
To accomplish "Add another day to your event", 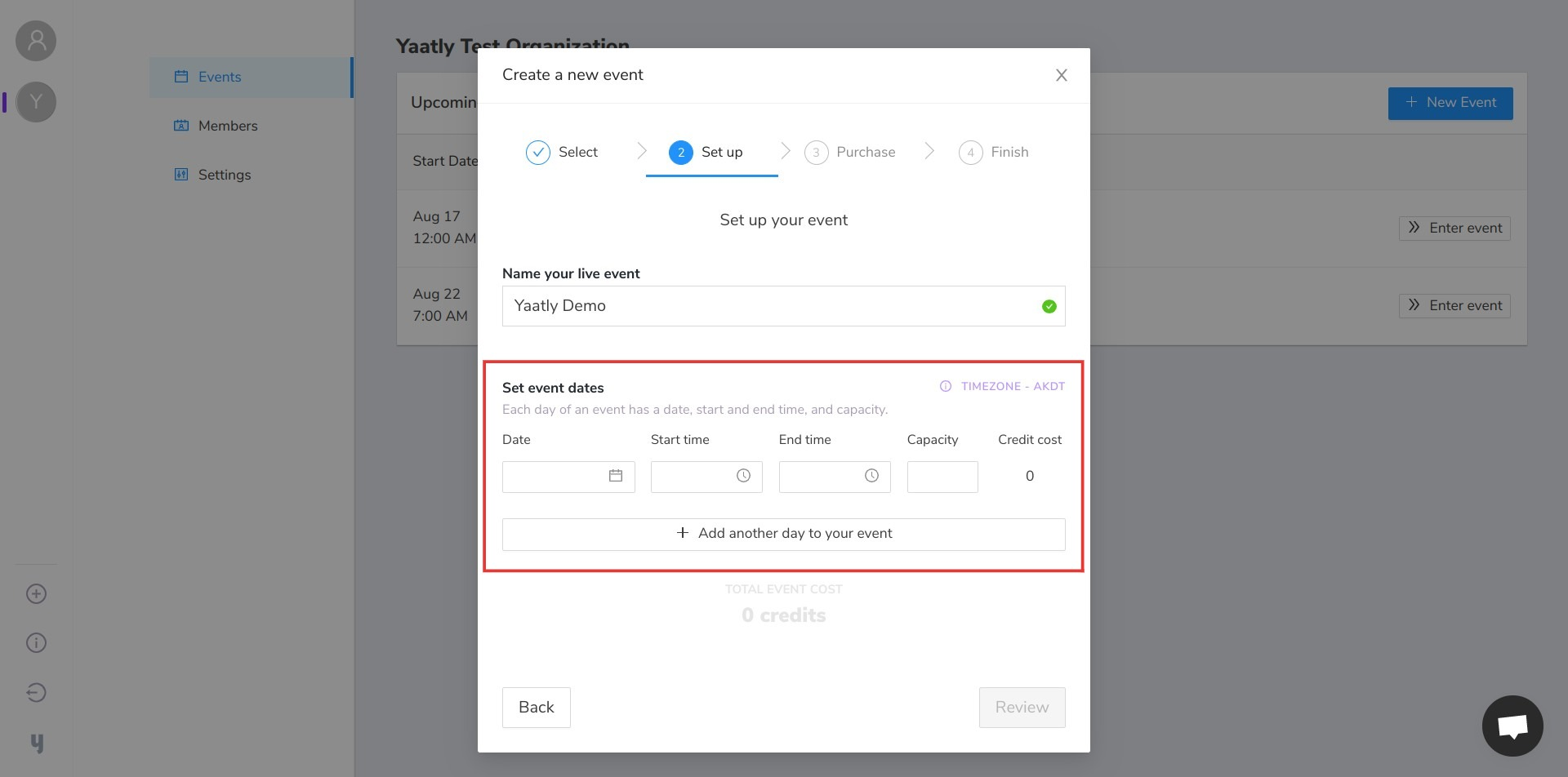I will 783,534.
